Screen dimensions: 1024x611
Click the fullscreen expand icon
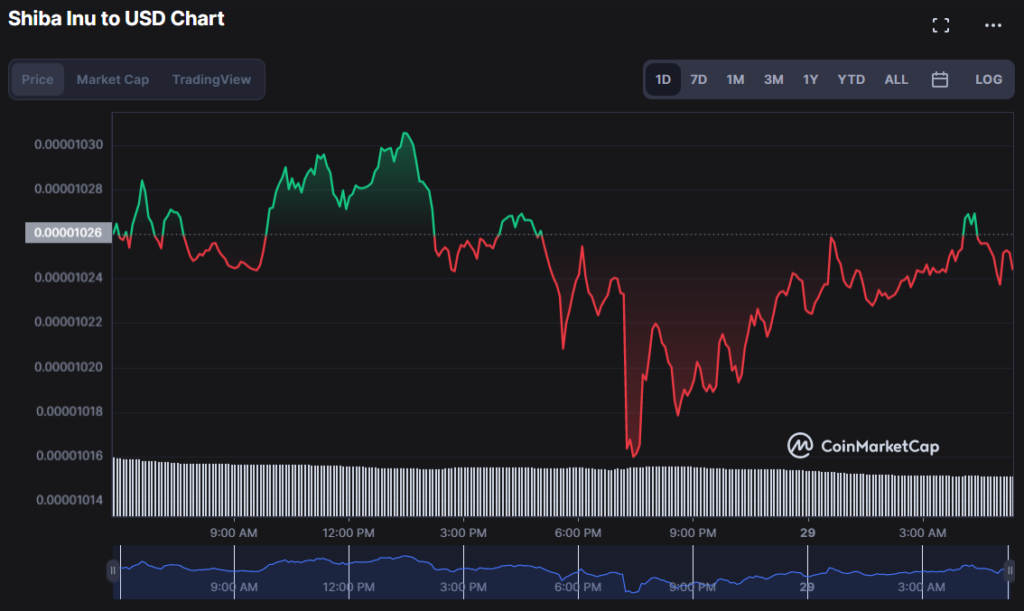pos(940,26)
